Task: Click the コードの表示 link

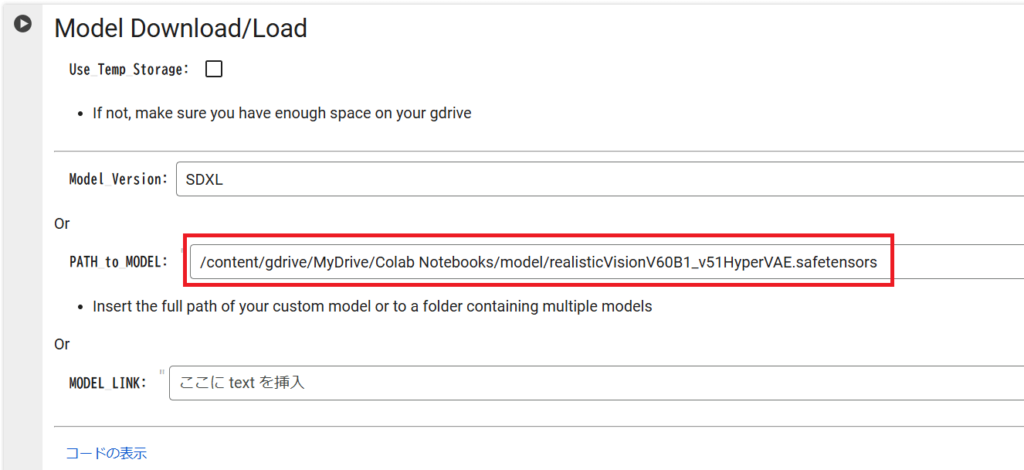Action: point(106,453)
